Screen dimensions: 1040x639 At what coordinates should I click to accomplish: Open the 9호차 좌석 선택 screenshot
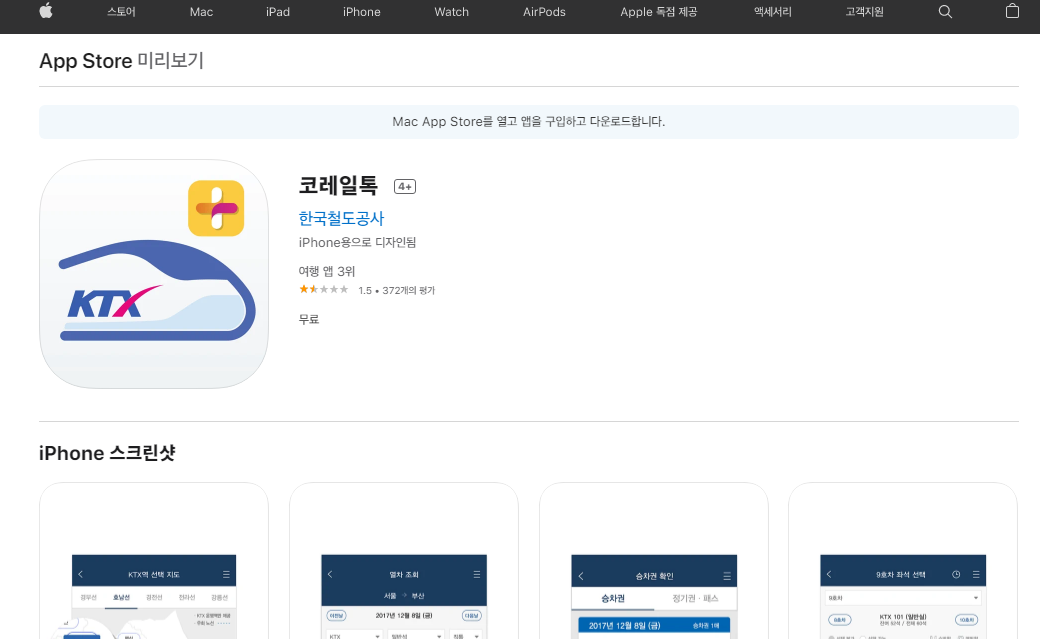[x=903, y=561]
